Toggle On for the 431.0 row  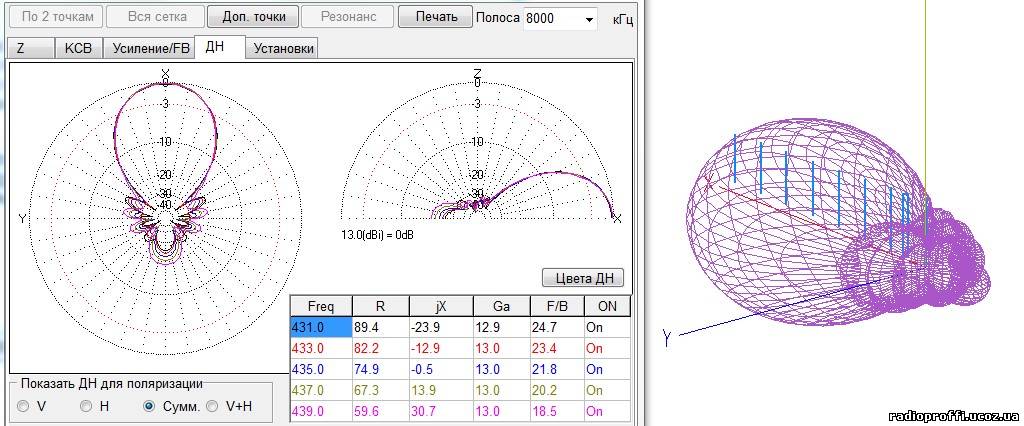click(x=607, y=327)
